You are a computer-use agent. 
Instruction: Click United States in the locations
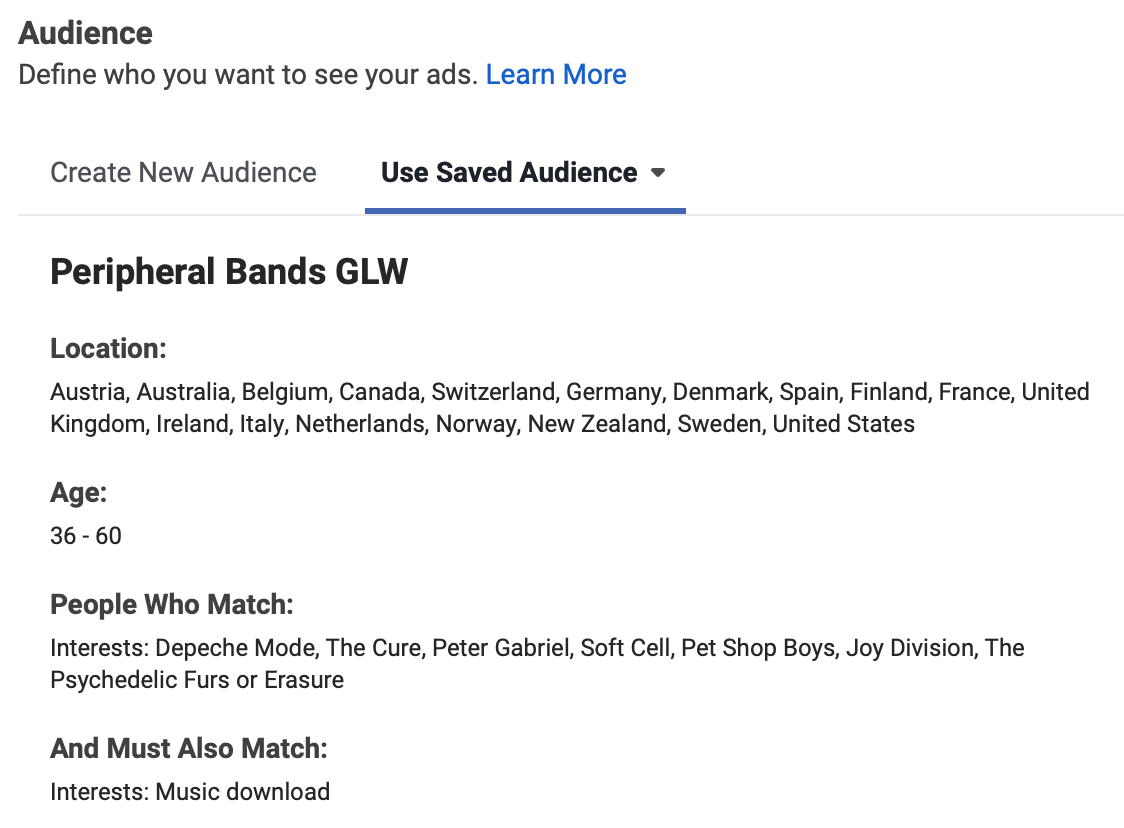pos(843,424)
